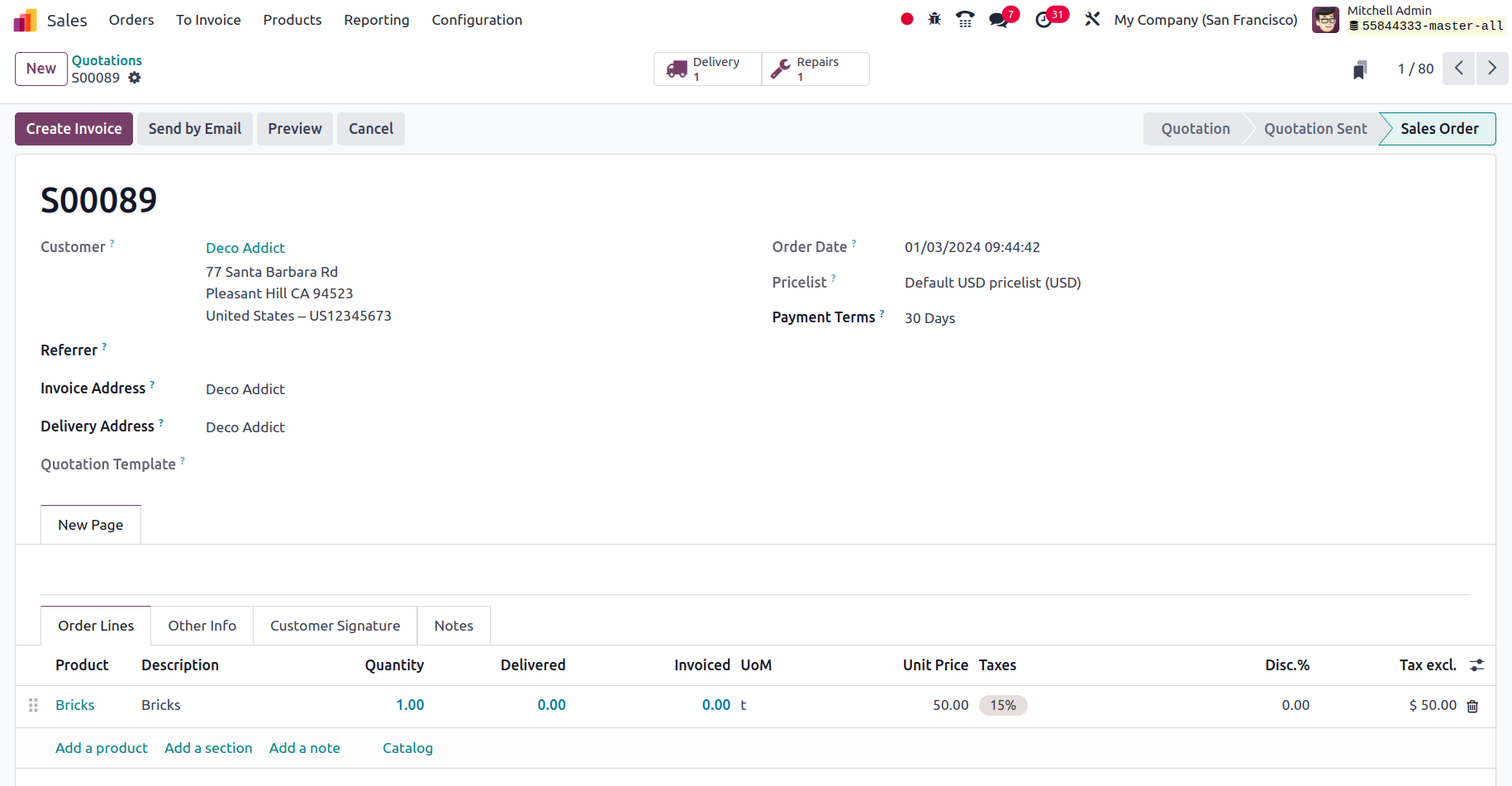Image resolution: width=1512 pixels, height=786 pixels.
Task: Open the chat messages icon
Action: [x=999, y=20]
